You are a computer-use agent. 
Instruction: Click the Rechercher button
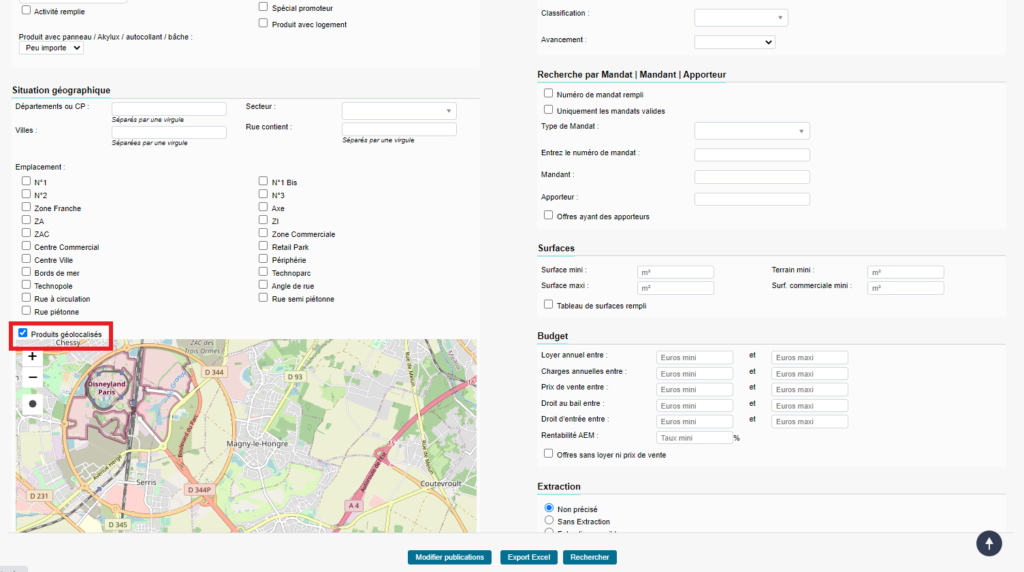pyautogui.click(x=590, y=557)
